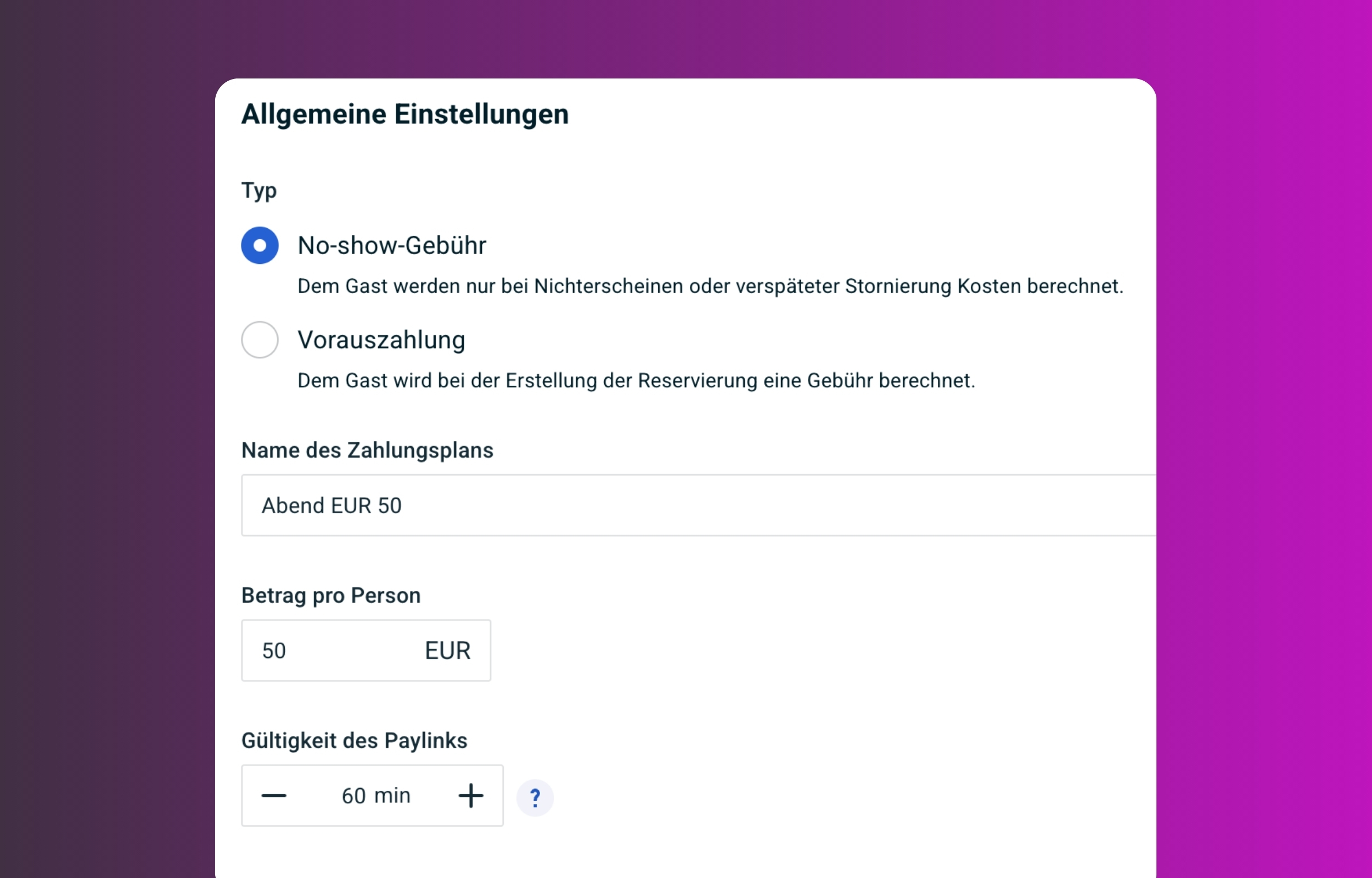Click the Gültigkeit des Paylinks label
This screenshot has width=1372, height=878.
coord(354,741)
